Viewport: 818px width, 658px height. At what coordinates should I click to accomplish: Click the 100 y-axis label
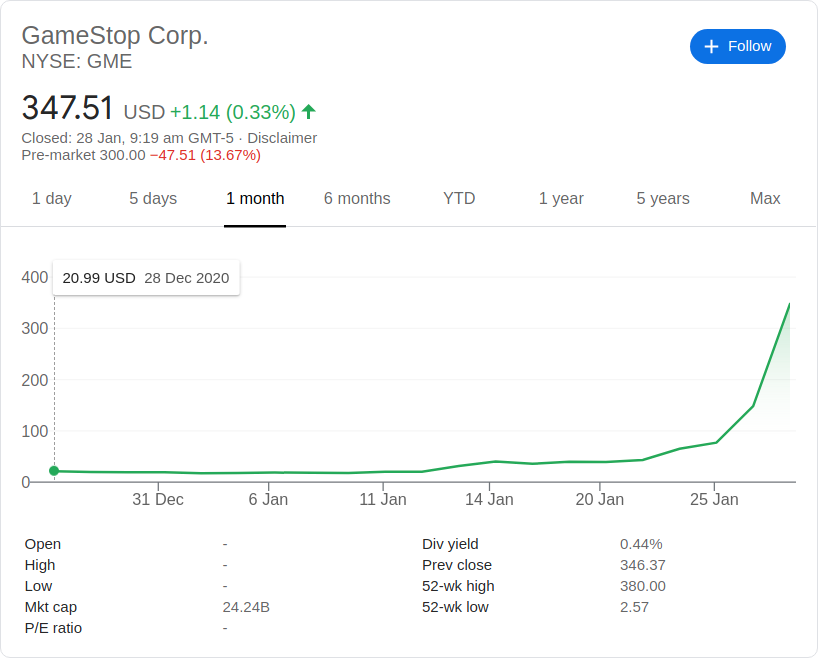tap(35, 431)
